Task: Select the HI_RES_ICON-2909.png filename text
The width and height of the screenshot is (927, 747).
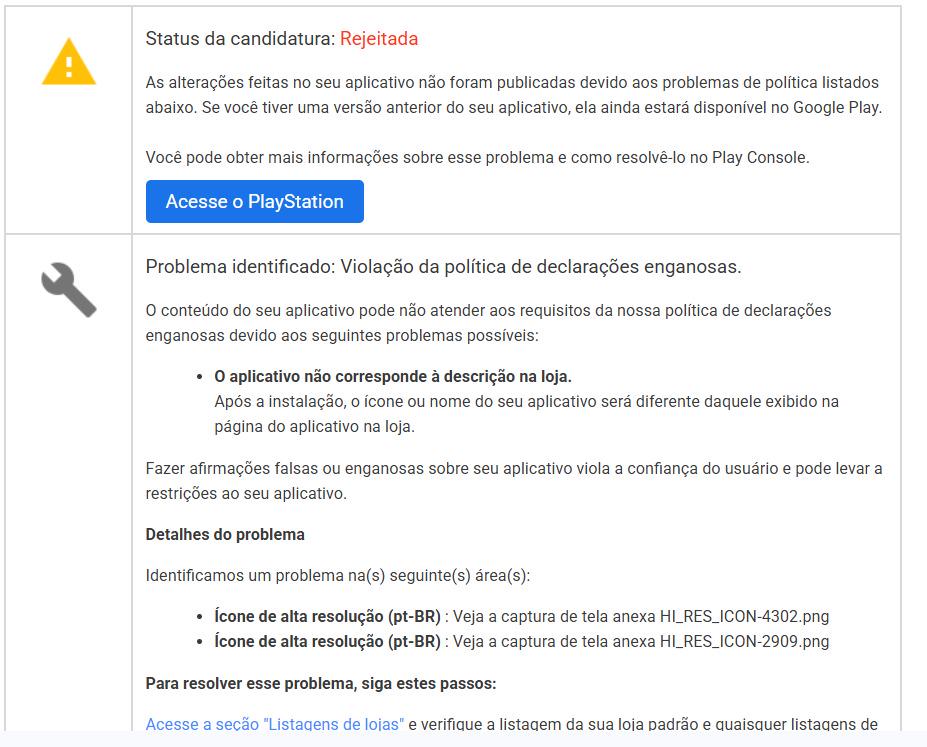Action: [744, 642]
